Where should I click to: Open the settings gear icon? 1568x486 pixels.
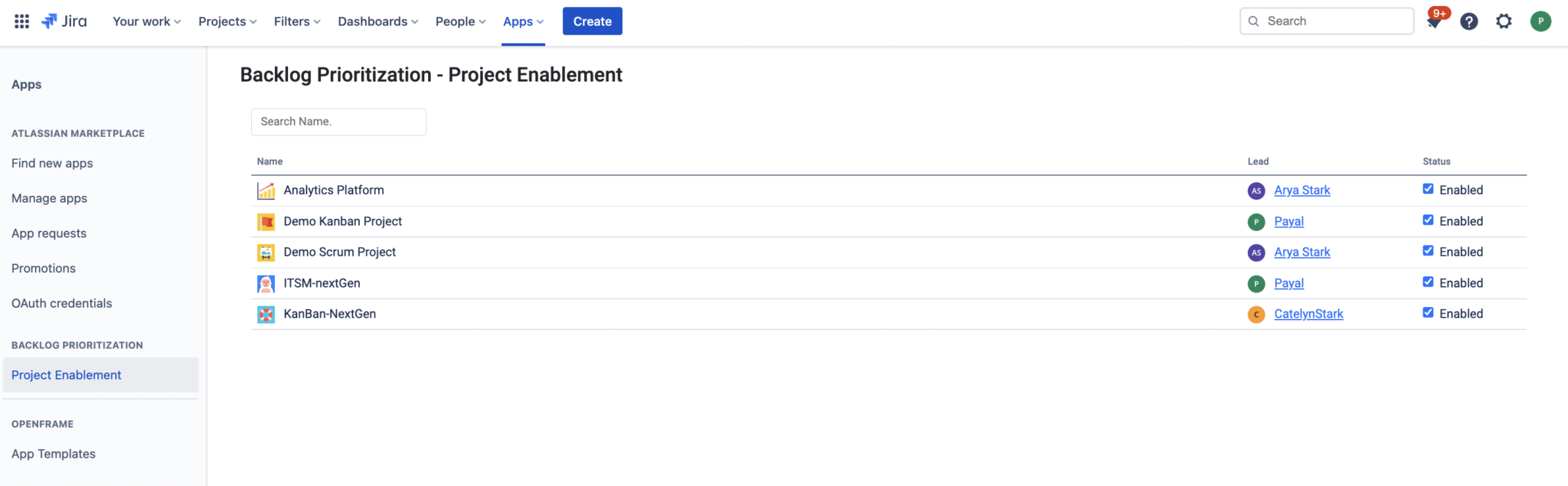[1504, 21]
